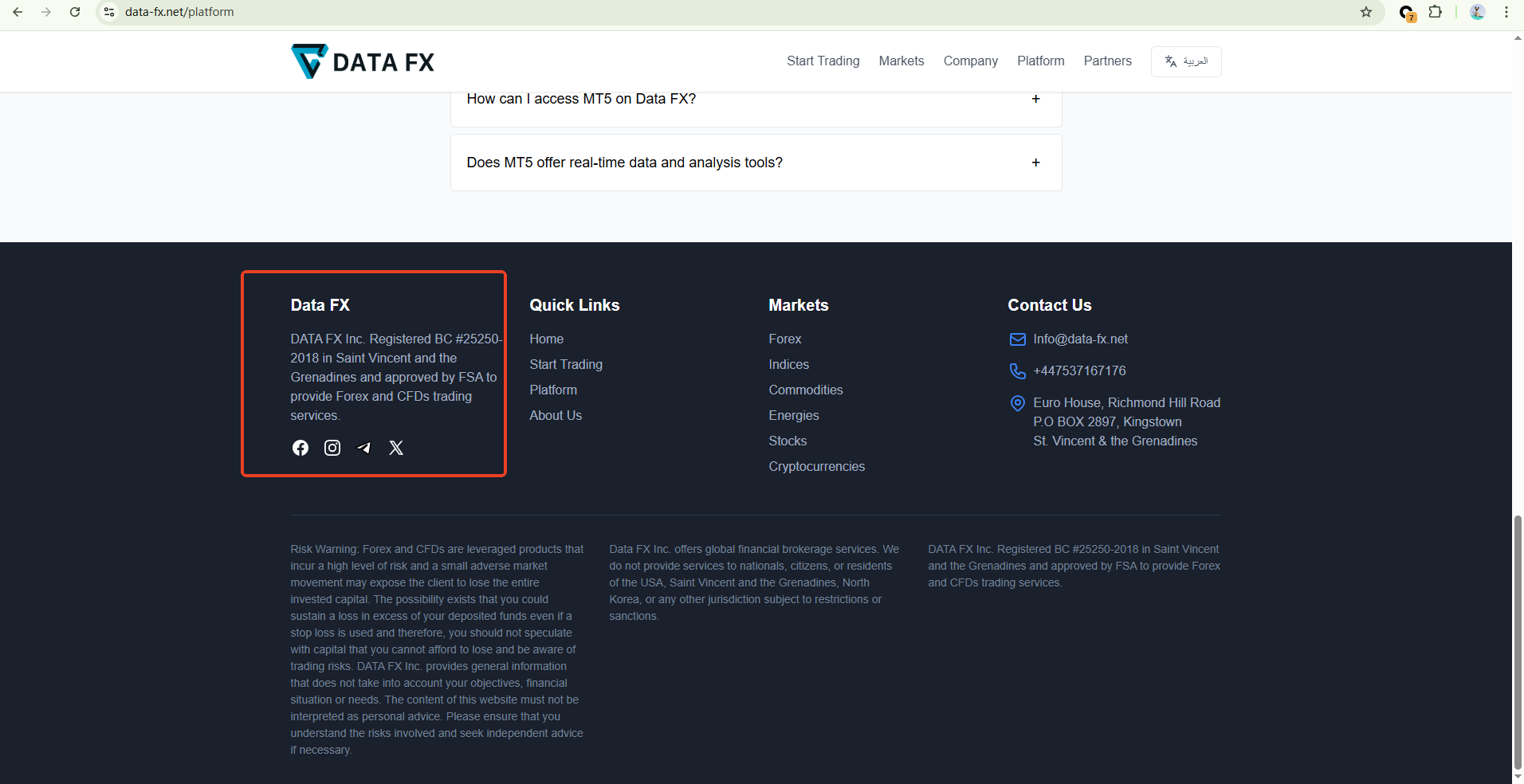
Task: Open the Data FX Instagram icon
Action: (x=332, y=448)
